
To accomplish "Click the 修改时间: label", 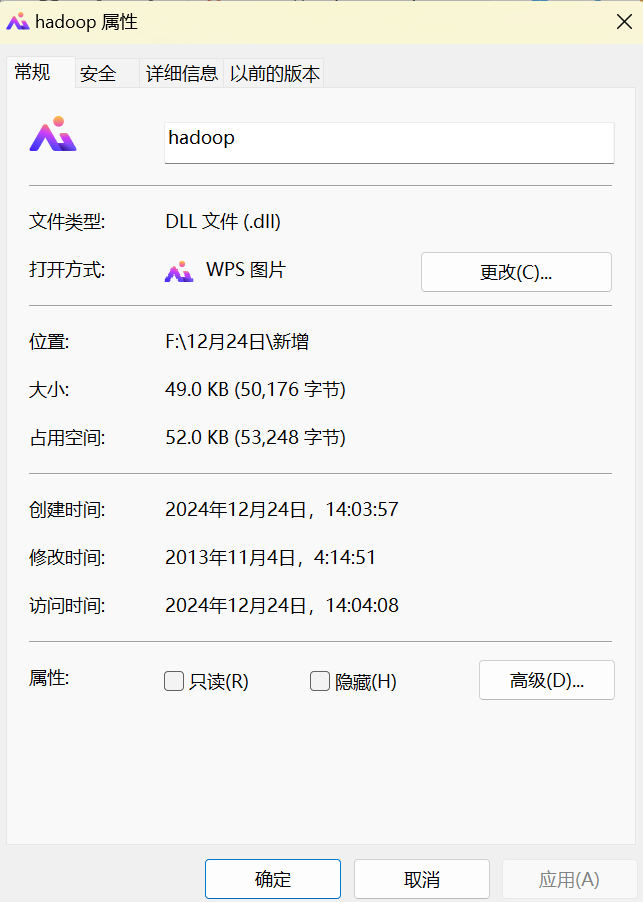I will click(67, 558).
